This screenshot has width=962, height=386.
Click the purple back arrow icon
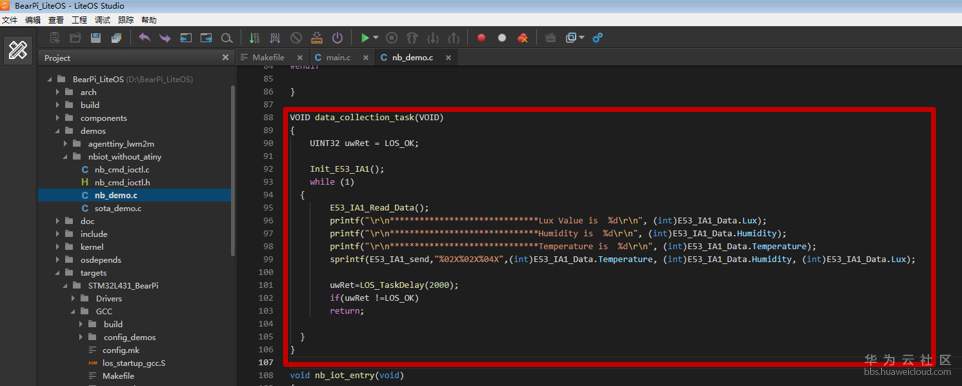point(145,38)
